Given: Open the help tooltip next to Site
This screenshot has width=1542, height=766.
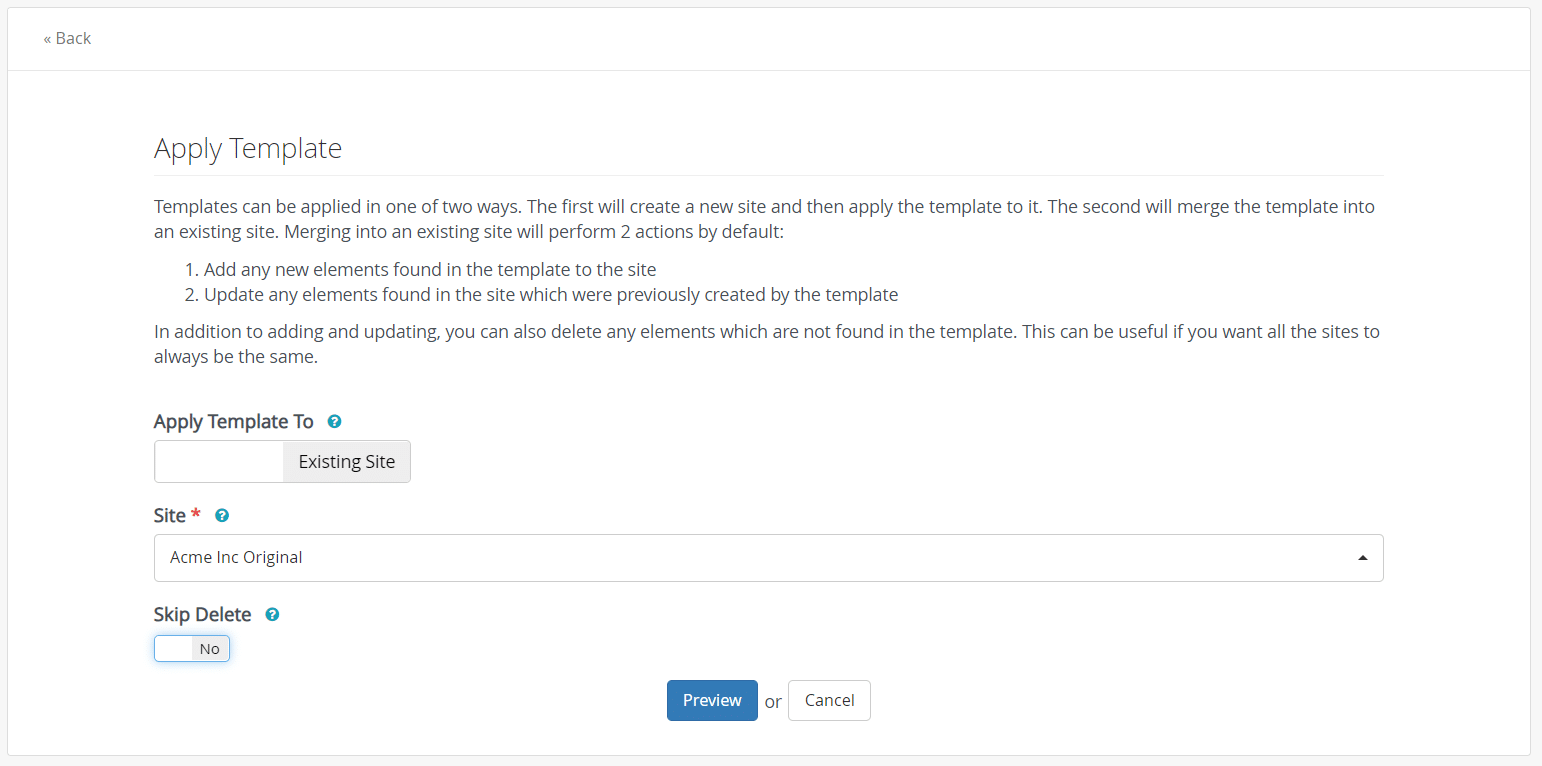Looking at the screenshot, I should coord(222,516).
